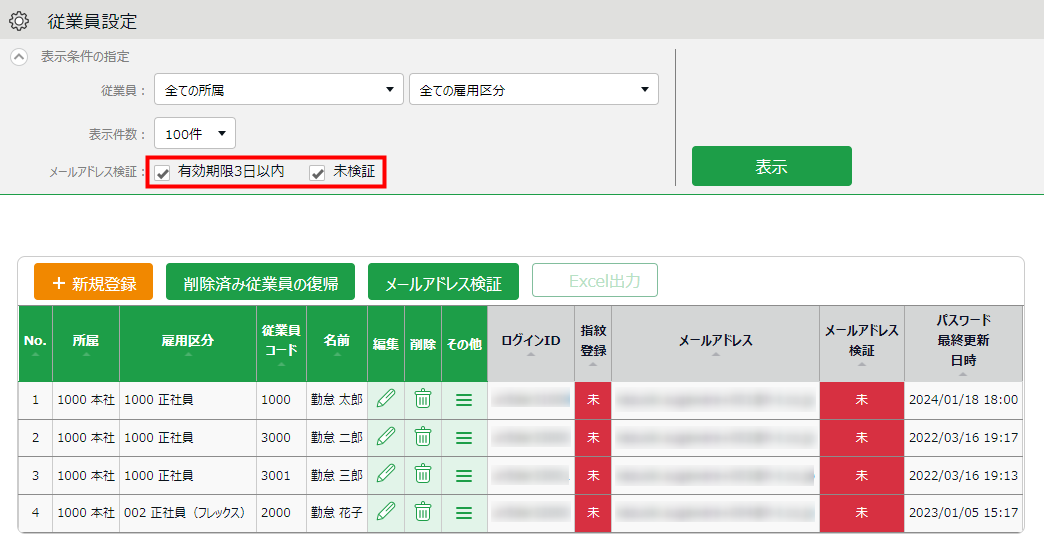This screenshot has width=1044, height=555.
Task: Open other options menu for 勤怠 花子
Action: [x=464, y=512]
